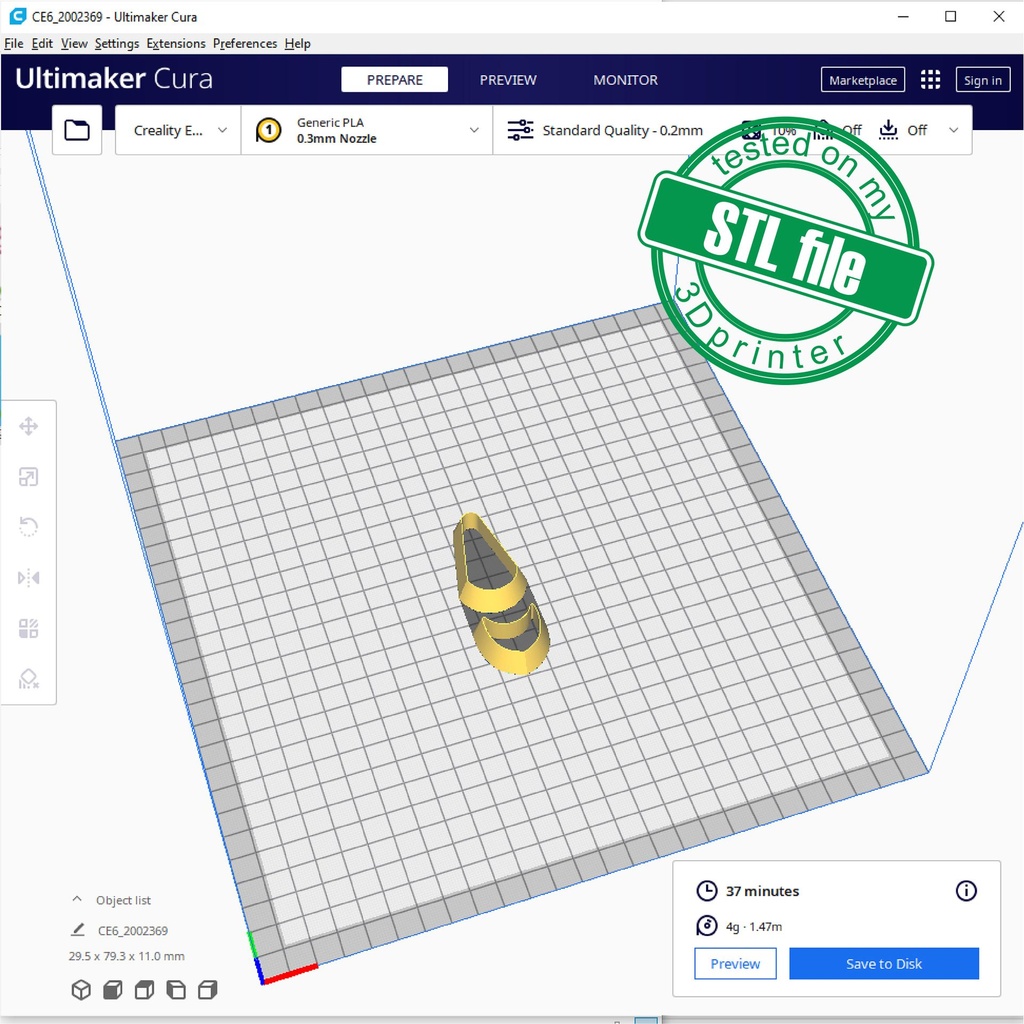1024x1024 pixels.
Task: Open the Extensions menu
Action: (175, 44)
